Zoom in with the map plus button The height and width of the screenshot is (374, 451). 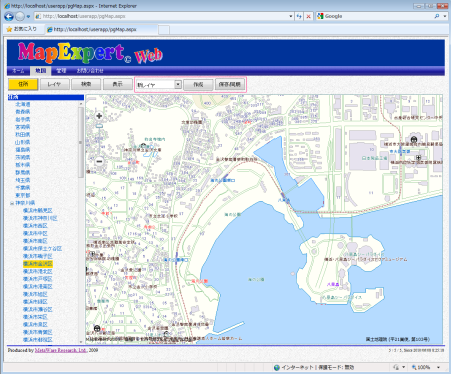coord(99,116)
